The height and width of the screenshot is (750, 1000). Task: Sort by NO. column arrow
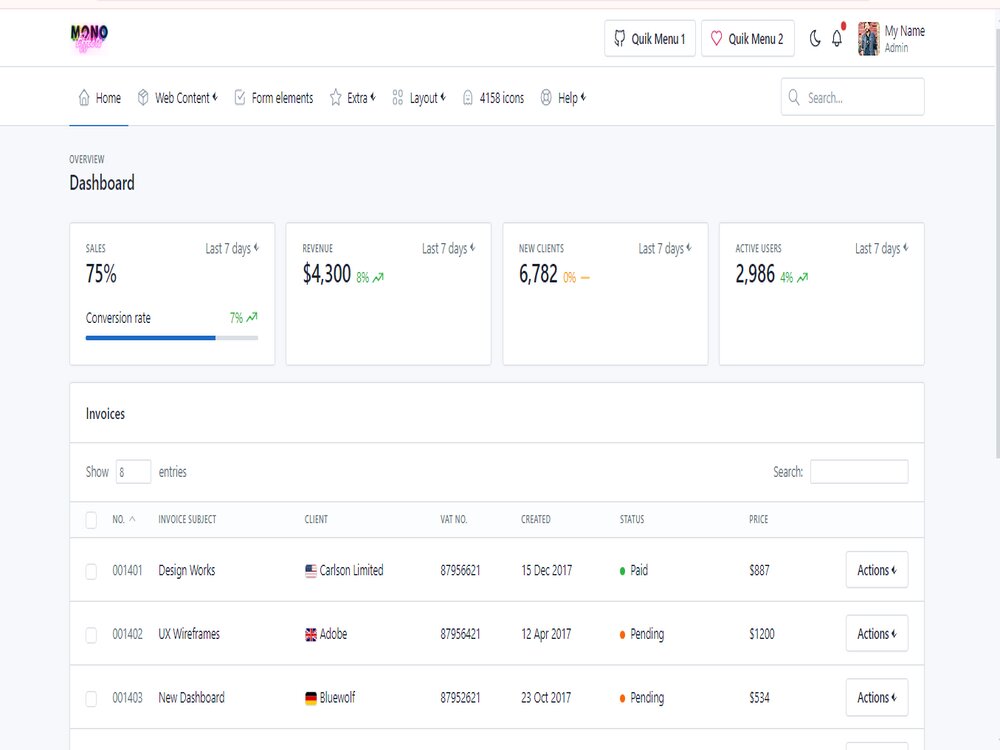click(x=132, y=519)
